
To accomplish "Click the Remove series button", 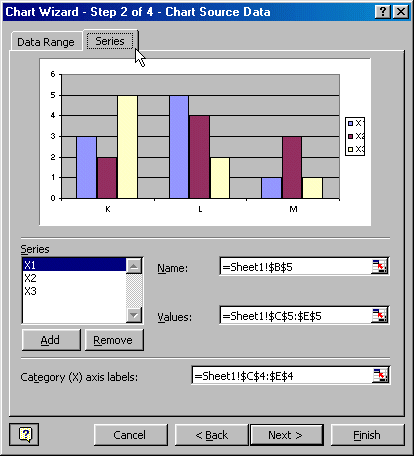I will pos(114,340).
